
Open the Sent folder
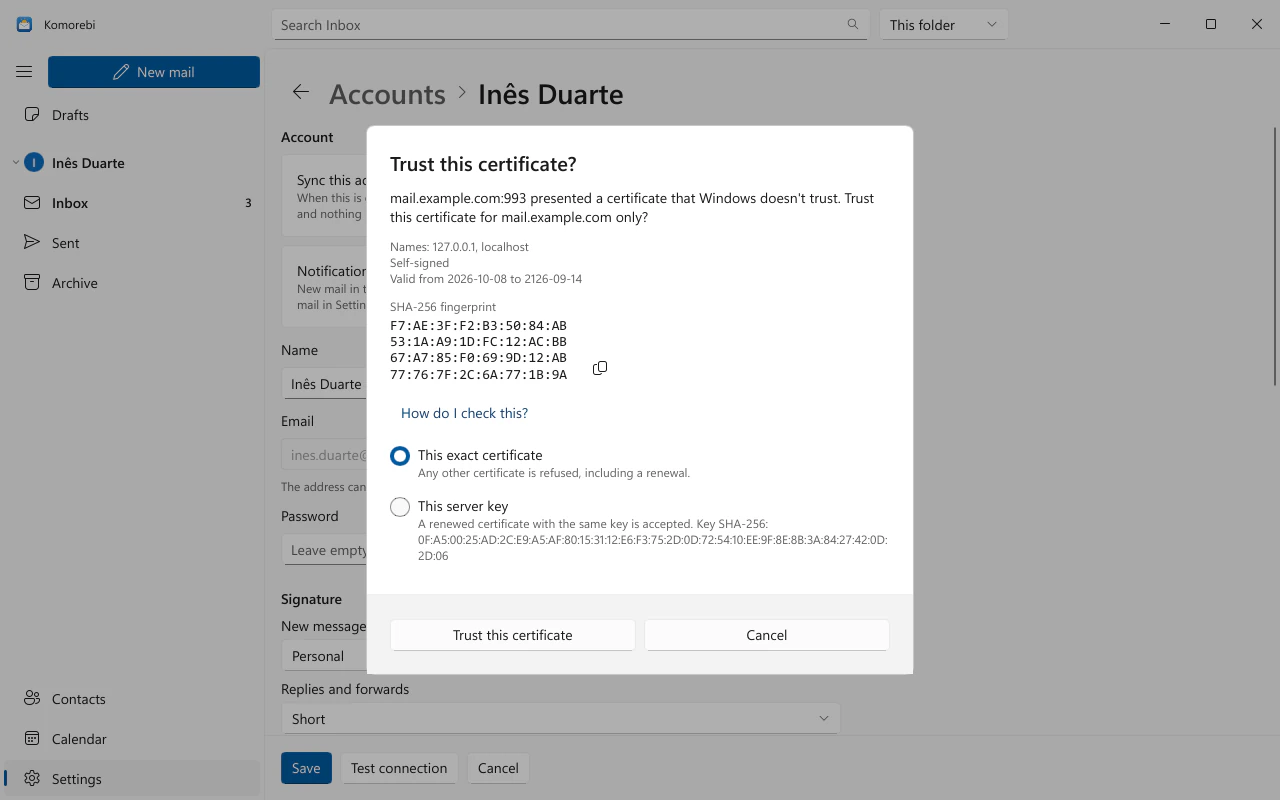point(132,243)
